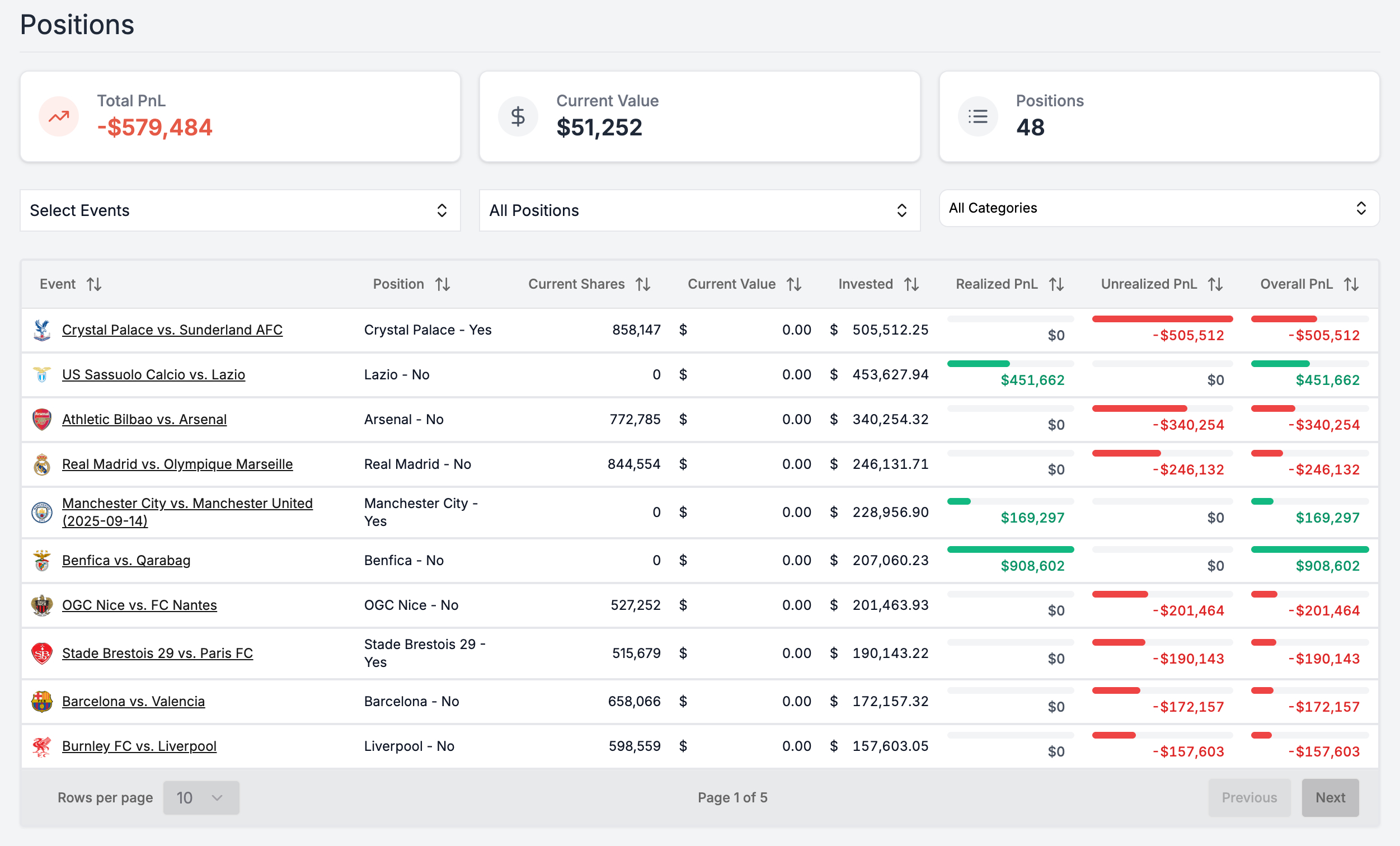The image size is (1400, 846).
Task: Sort by Invested column arrows
Action: pyautogui.click(x=912, y=284)
